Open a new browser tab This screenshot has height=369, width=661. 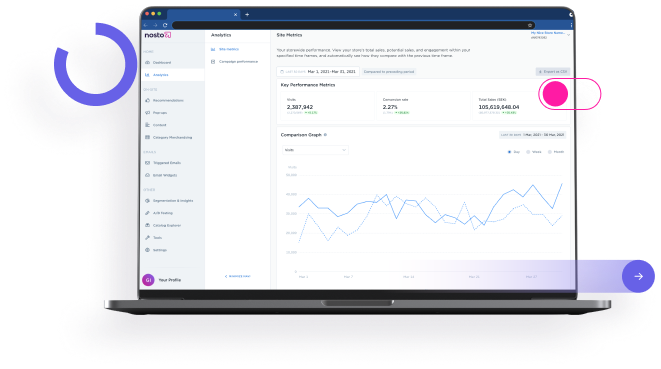(247, 14)
